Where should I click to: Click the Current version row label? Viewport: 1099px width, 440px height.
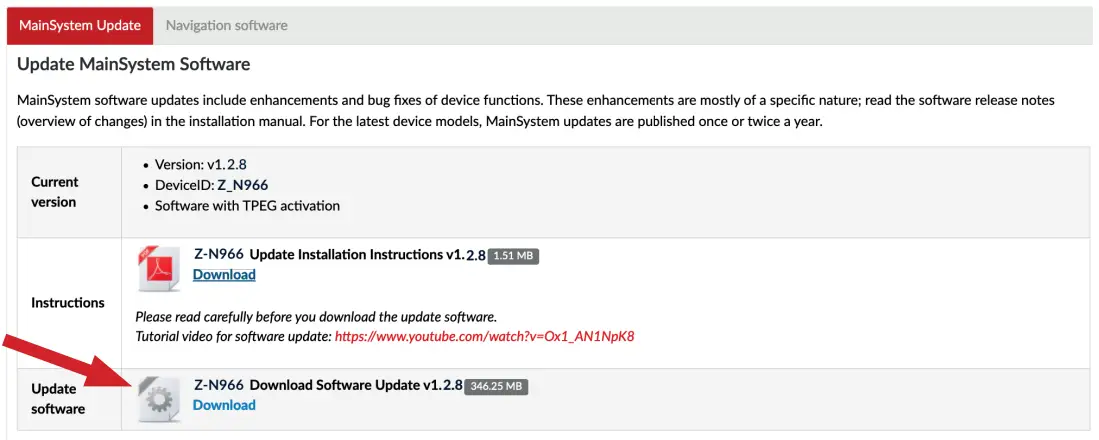click(x=54, y=192)
